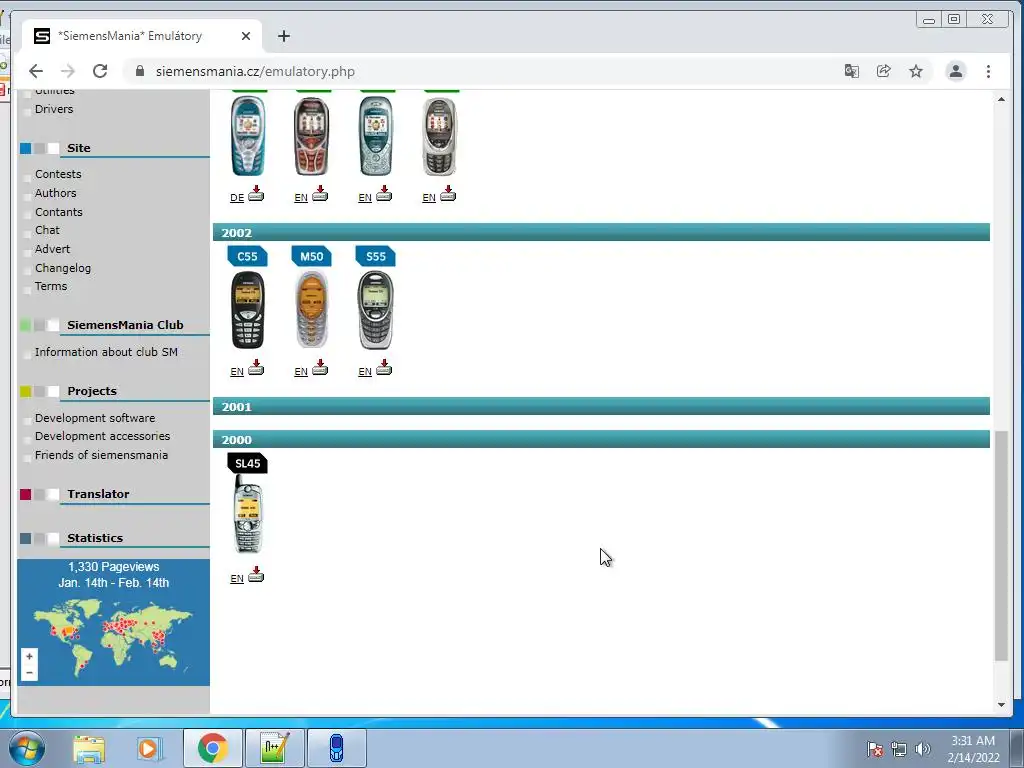Zoom out on the visitor map

point(29,673)
